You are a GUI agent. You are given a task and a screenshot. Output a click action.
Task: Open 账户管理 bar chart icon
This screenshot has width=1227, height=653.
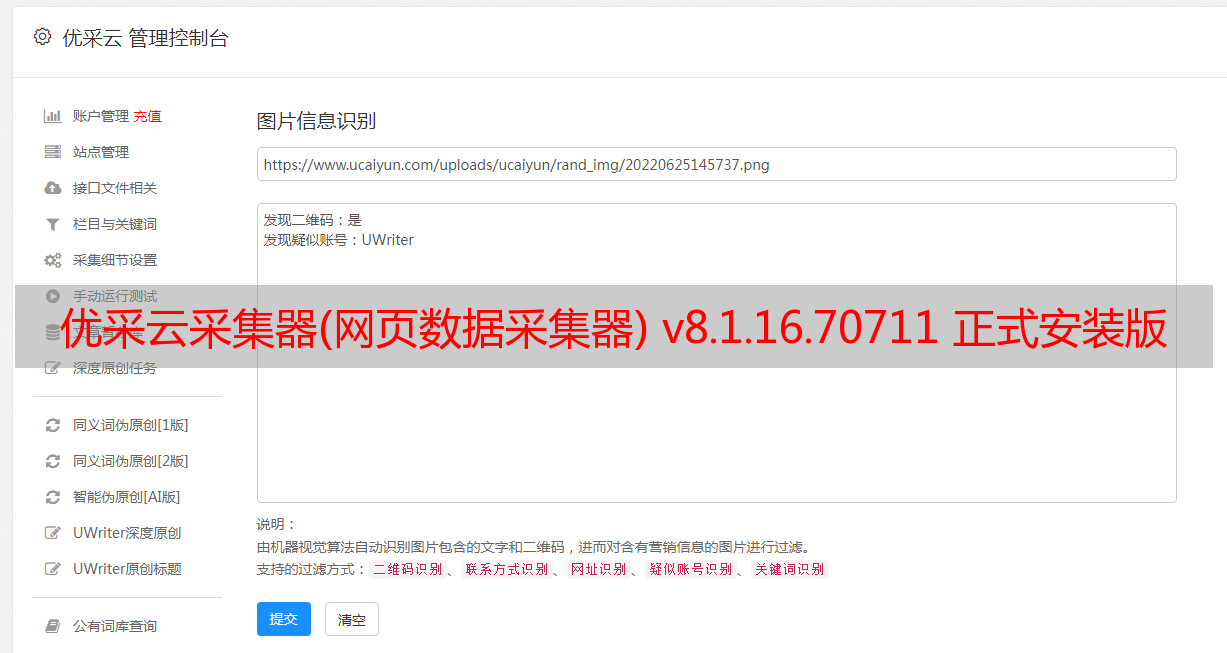pyautogui.click(x=53, y=116)
